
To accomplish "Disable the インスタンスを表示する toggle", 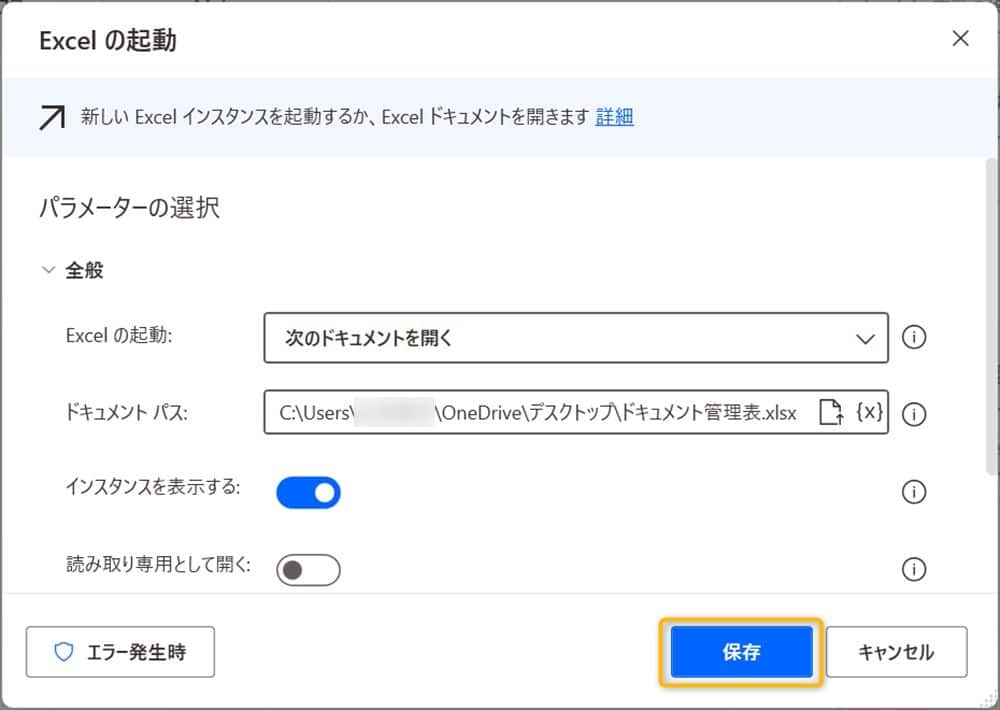I will [x=308, y=492].
